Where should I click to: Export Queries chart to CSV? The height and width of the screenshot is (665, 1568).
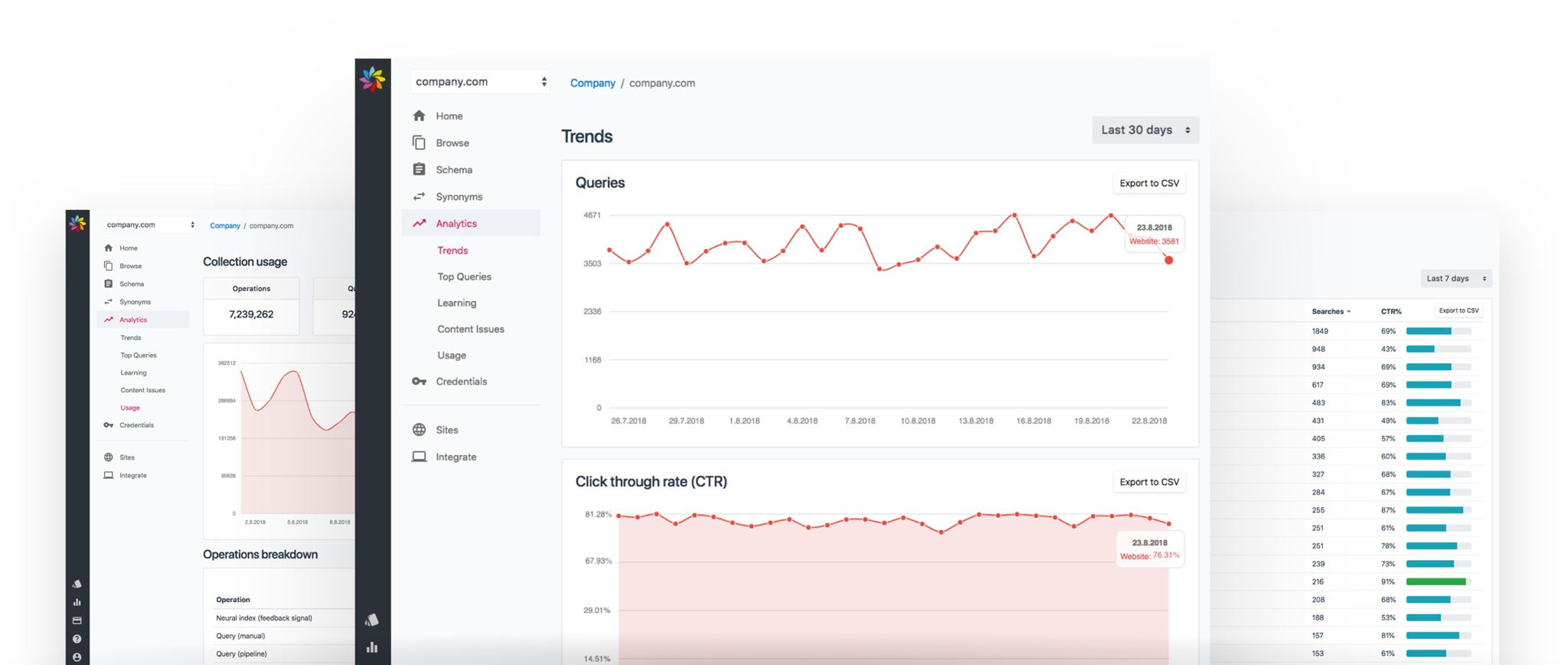[1149, 183]
